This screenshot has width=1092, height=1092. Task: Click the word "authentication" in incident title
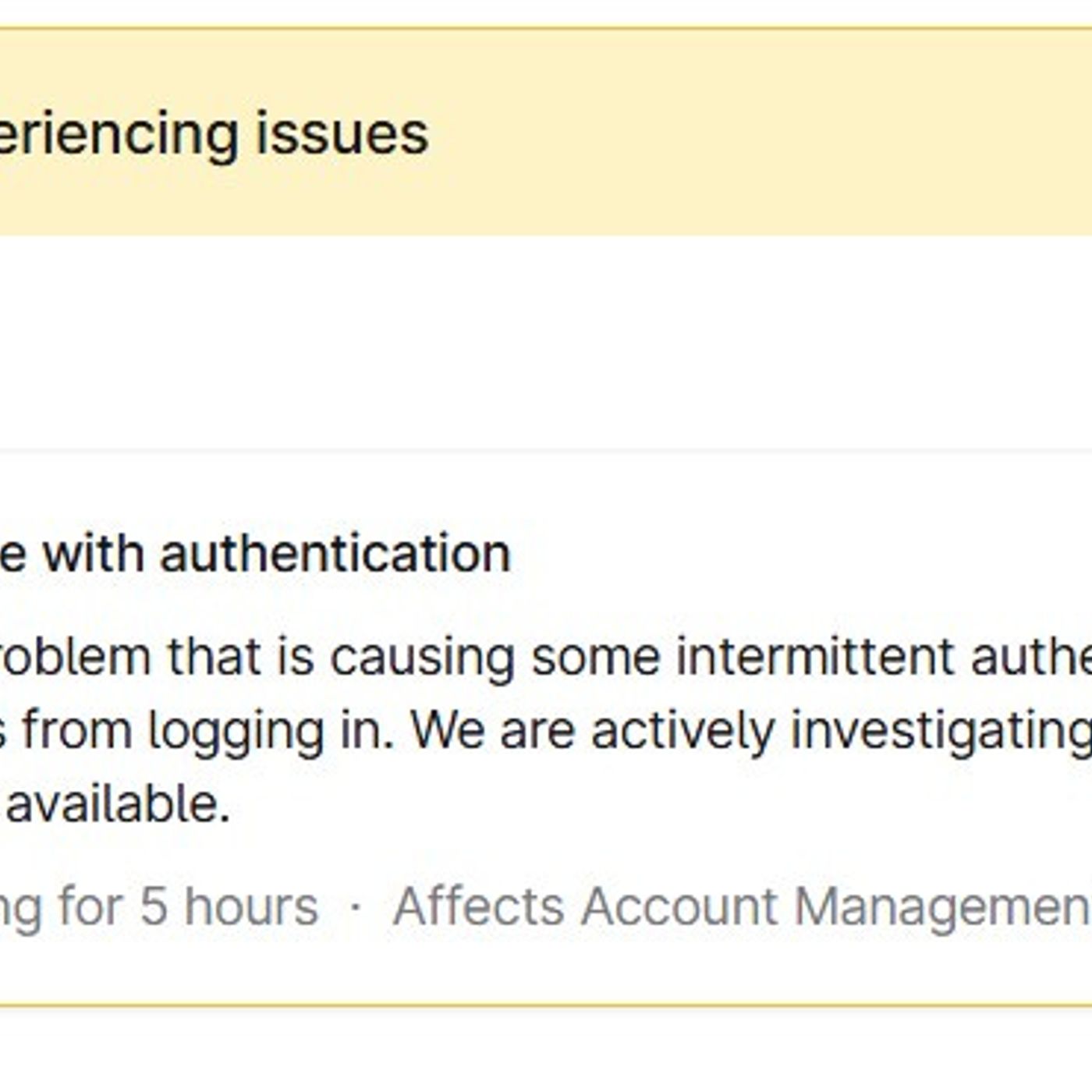coord(335,554)
